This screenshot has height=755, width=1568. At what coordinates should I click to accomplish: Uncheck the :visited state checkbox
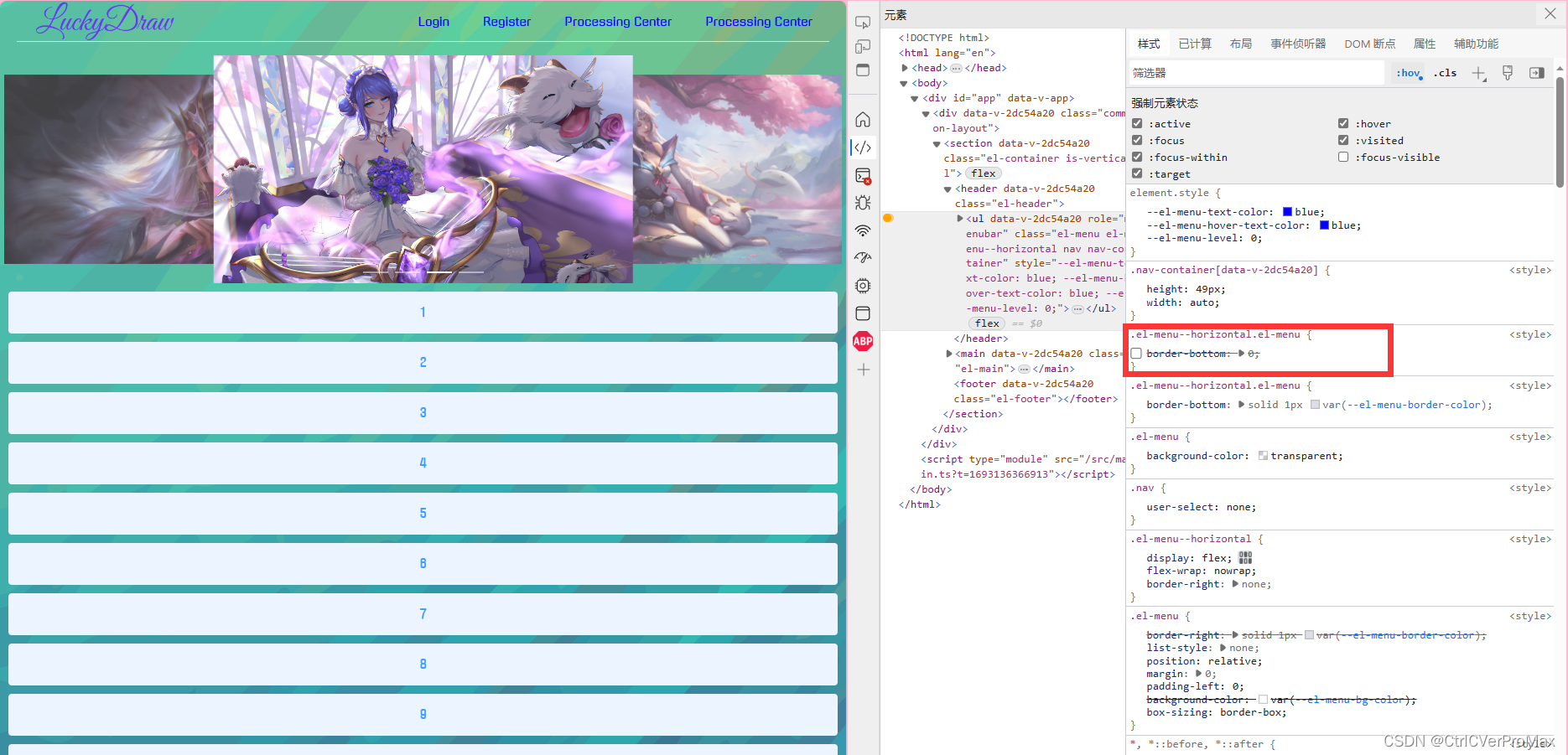(x=1343, y=140)
